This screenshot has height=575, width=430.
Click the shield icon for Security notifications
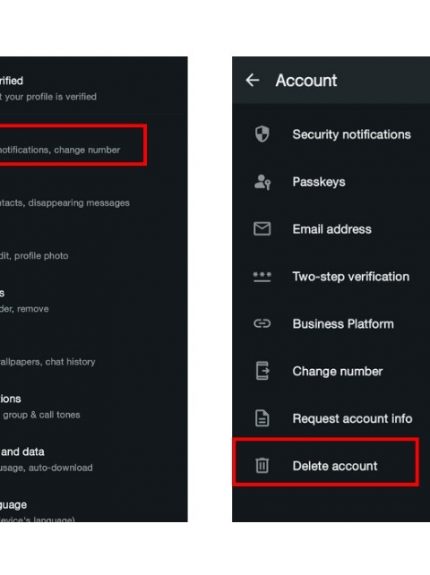(x=262, y=134)
